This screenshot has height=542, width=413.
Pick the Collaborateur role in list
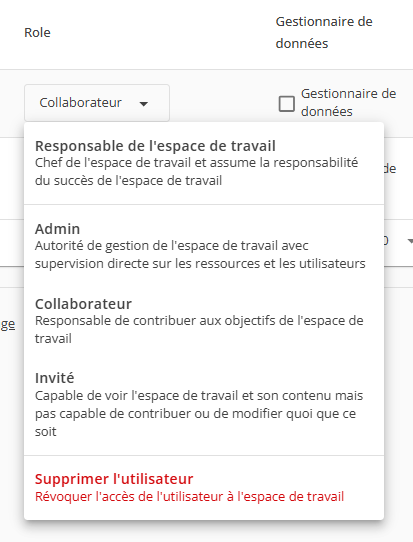204,321
